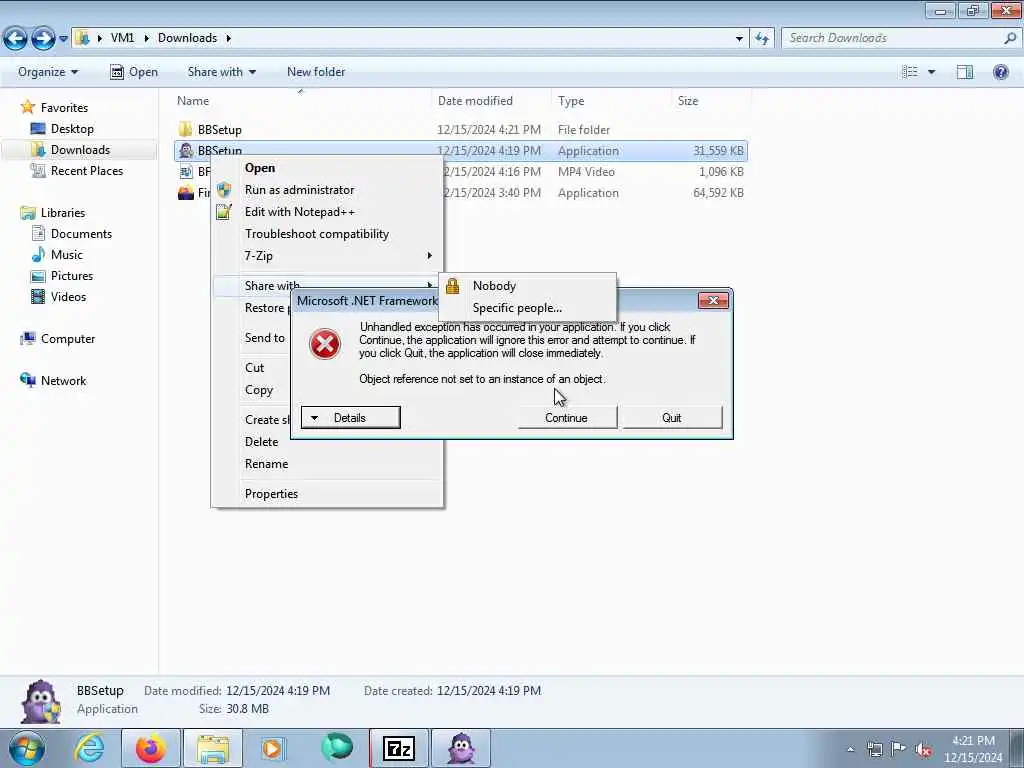Launch Firefox from the taskbar
The height and width of the screenshot is (768, 1024).
[150, 748]
